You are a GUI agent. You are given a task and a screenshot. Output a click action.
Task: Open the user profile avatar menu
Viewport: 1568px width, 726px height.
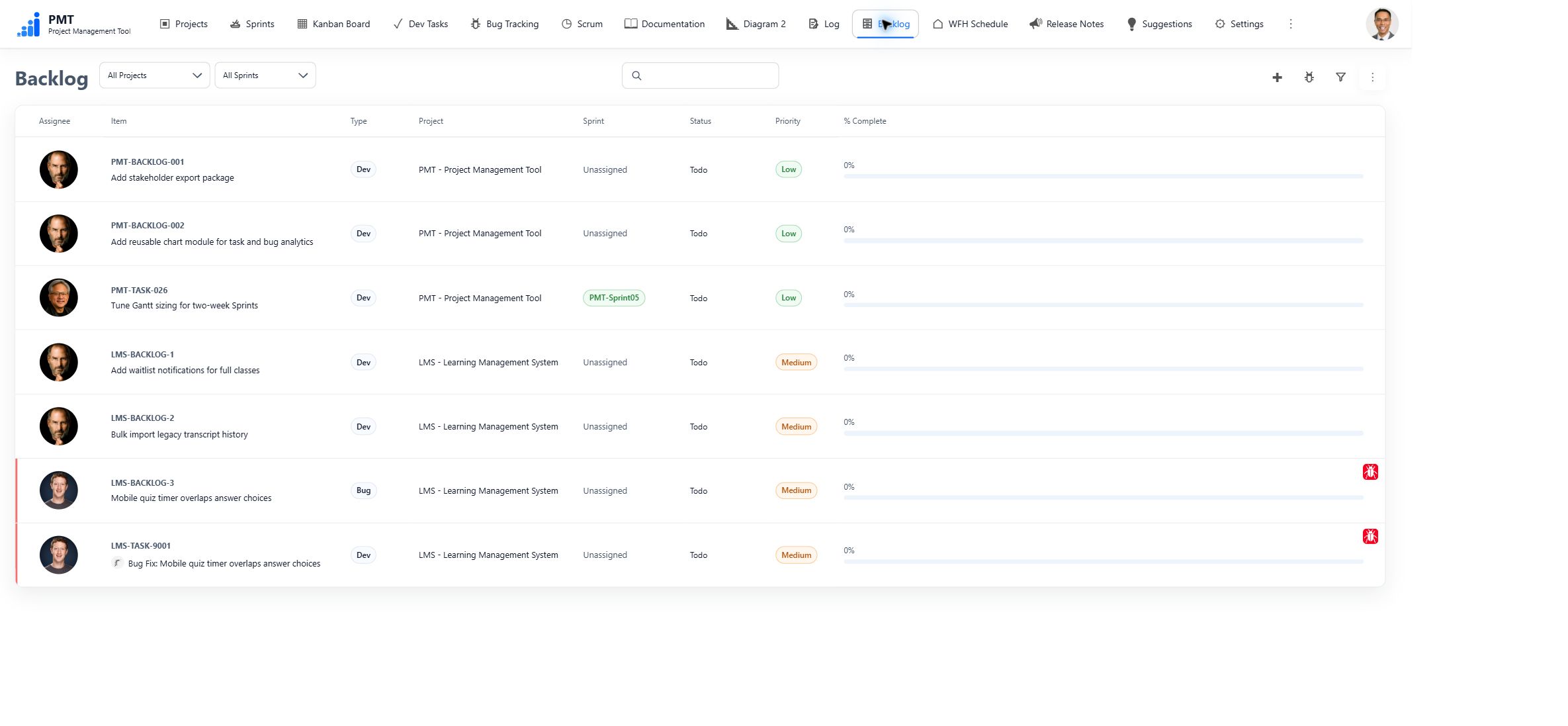pyautogui.click(x=1382, y=24)
